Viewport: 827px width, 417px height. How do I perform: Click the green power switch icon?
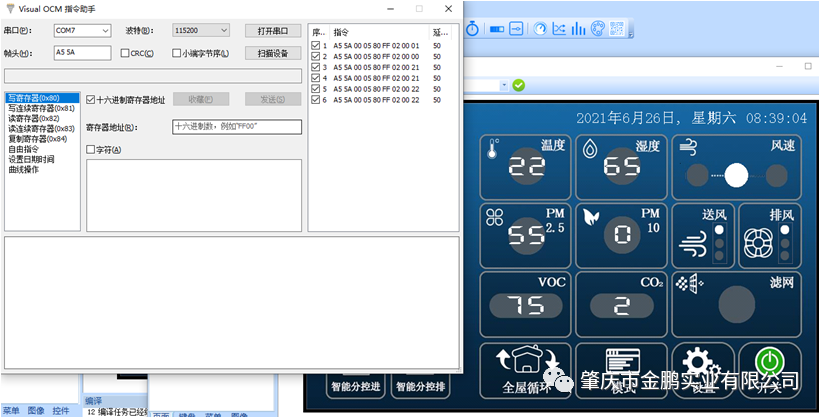pyautogui.click(x=770, y=362)
